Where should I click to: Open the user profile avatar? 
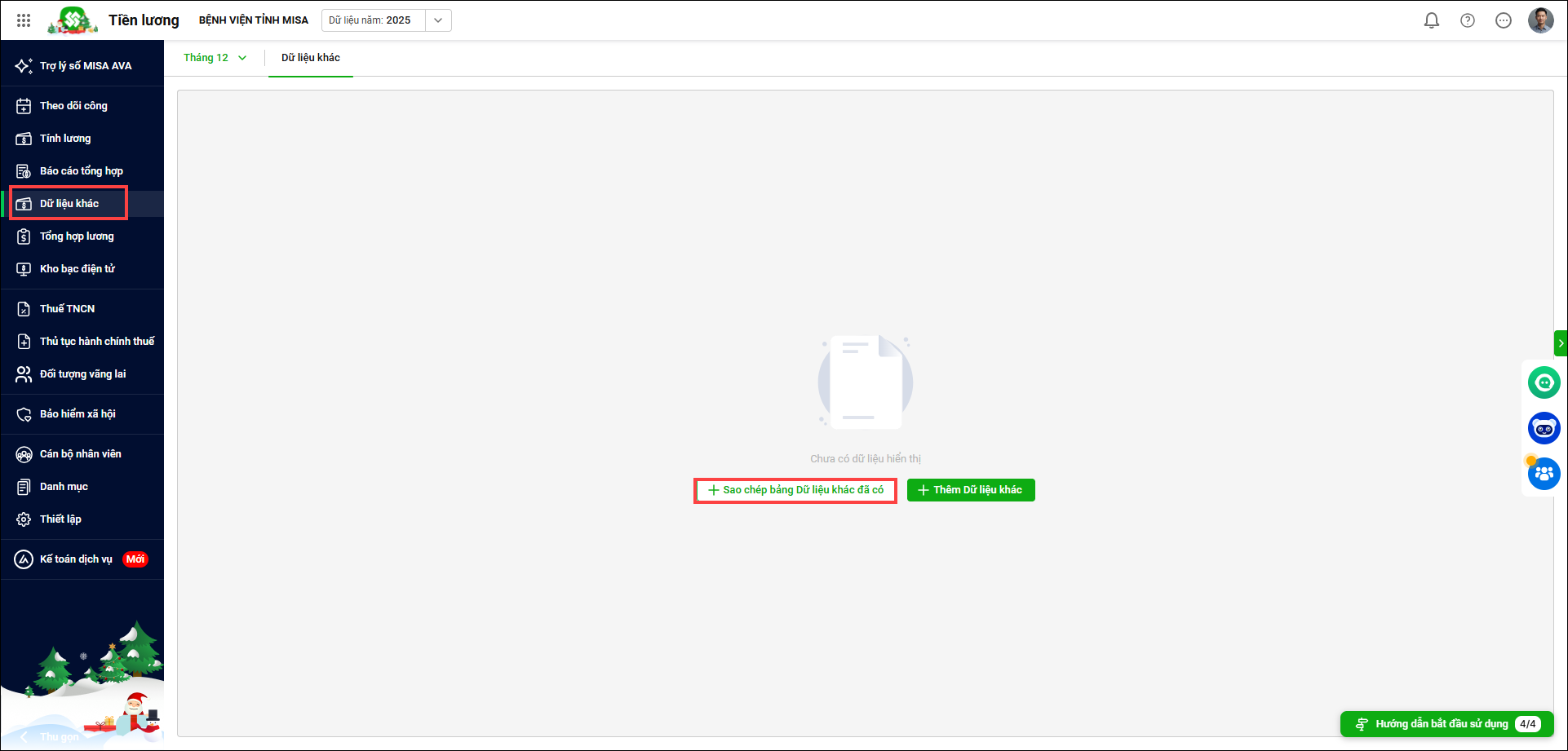click(x=1540, y=20)
